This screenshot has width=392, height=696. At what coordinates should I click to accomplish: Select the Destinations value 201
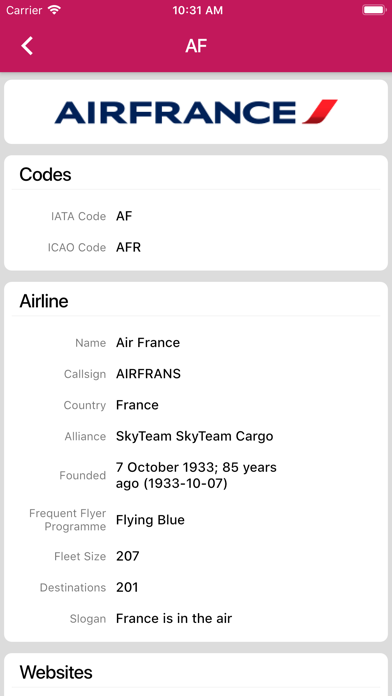(x=127, y=587)
